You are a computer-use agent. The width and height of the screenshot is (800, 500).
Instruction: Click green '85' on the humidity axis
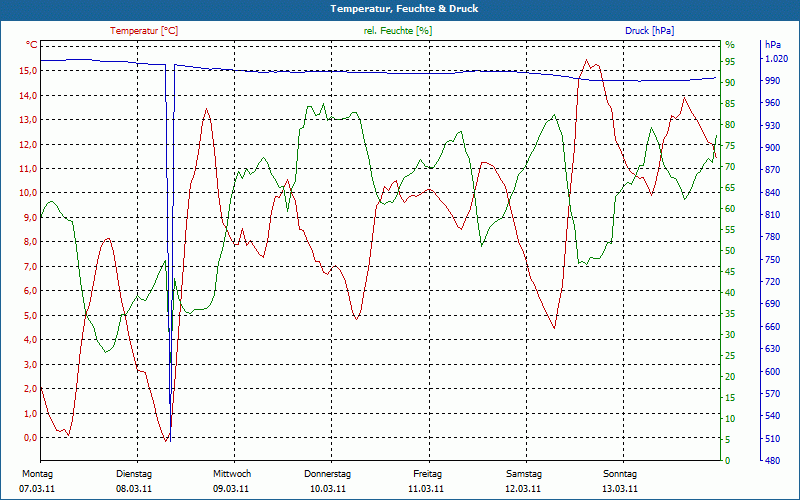(x=730, y=104)
